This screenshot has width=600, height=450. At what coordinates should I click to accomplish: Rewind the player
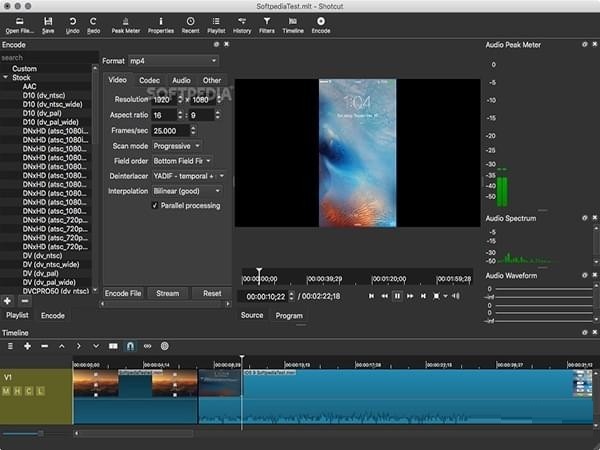pyautogui.click(x=384, y=296)
